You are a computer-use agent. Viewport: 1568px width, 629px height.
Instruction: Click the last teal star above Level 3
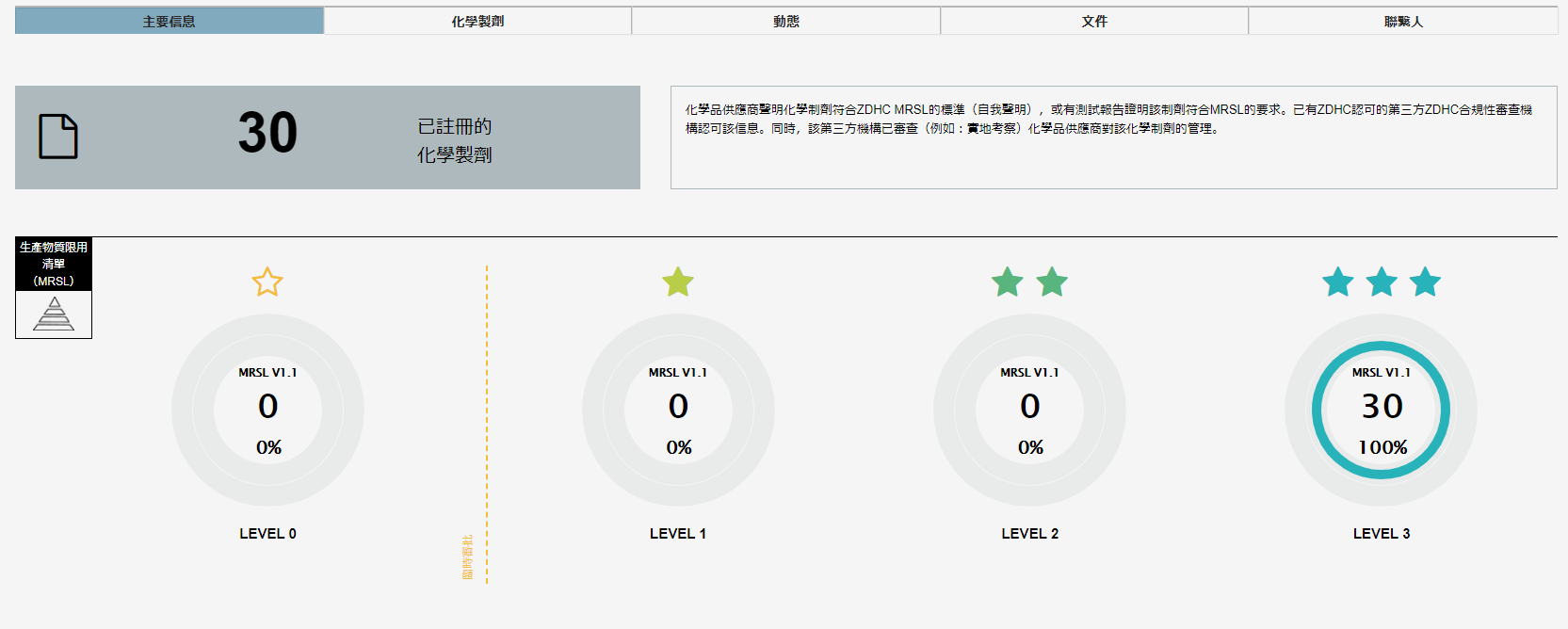[x=1425, y=282]
